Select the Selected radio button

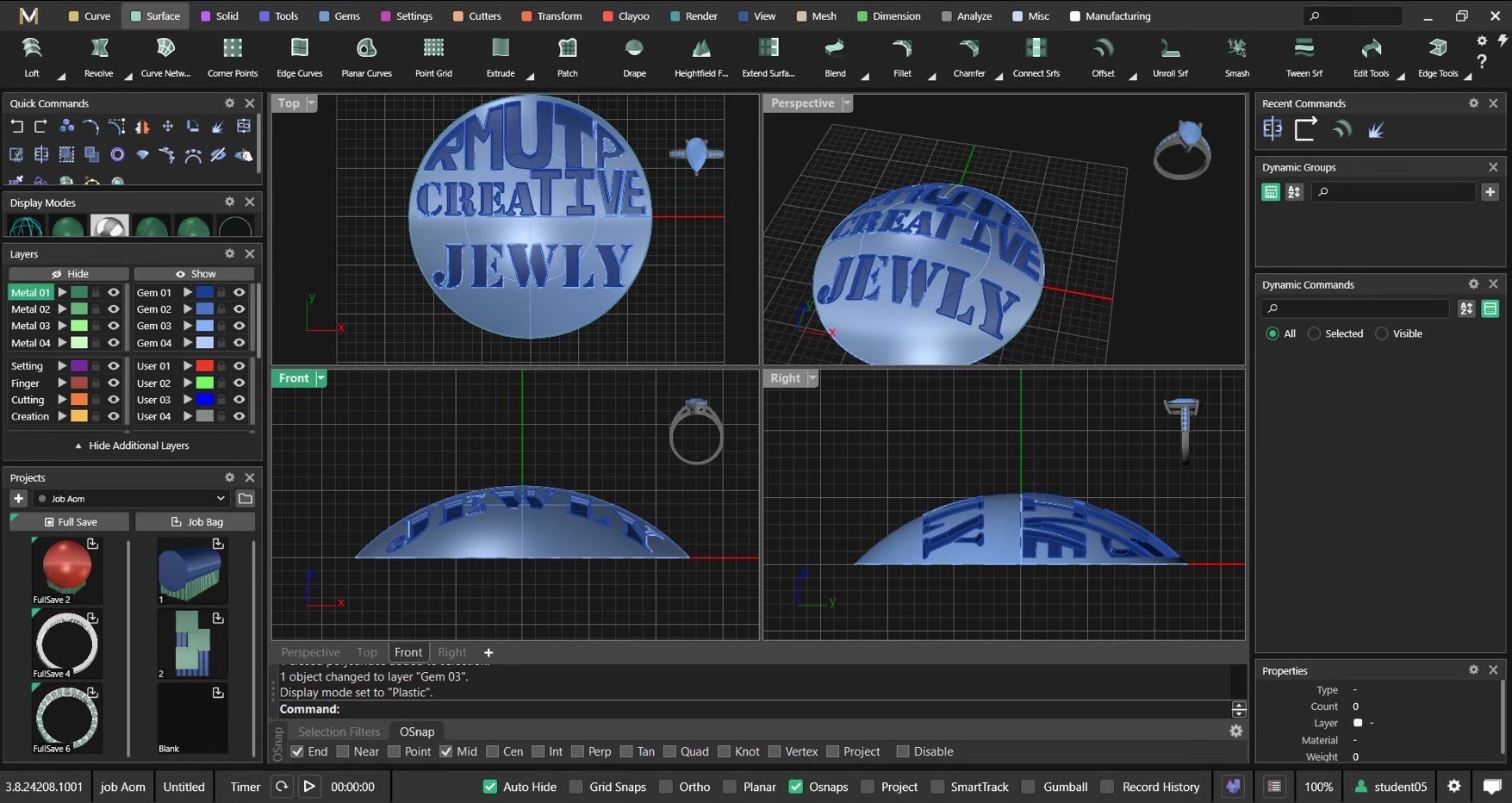(1314, 333)
